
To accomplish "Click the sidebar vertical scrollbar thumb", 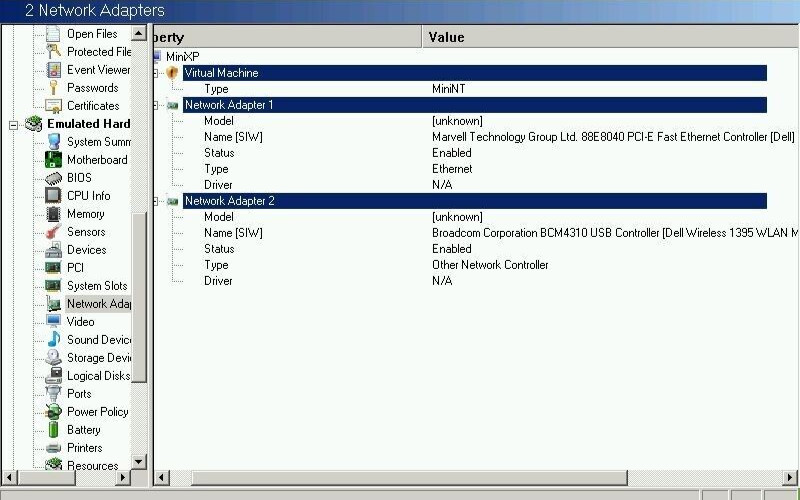I will (x=138, y=297).
